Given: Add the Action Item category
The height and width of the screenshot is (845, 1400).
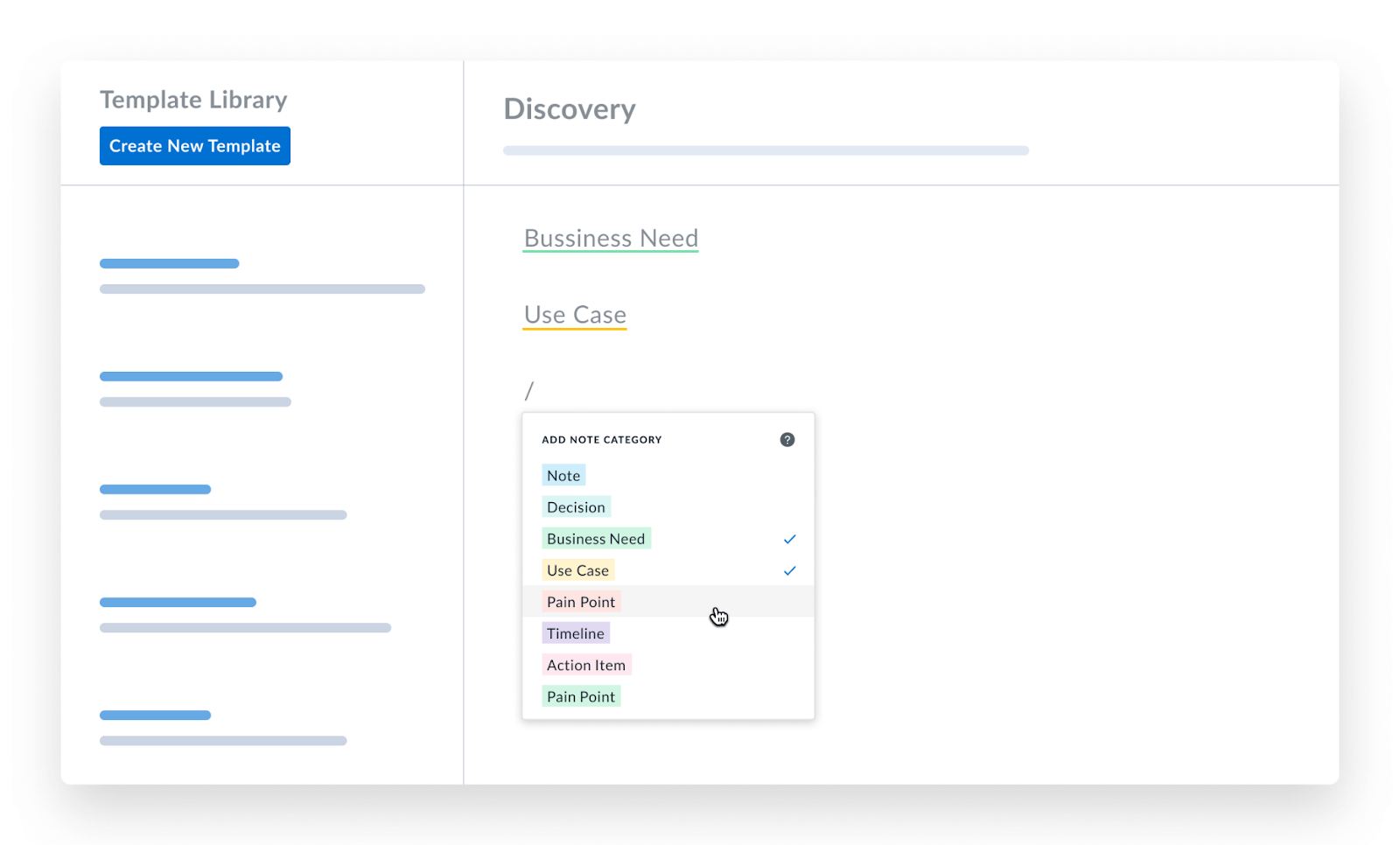Looking at the screenshot, I should pos(586,665).
